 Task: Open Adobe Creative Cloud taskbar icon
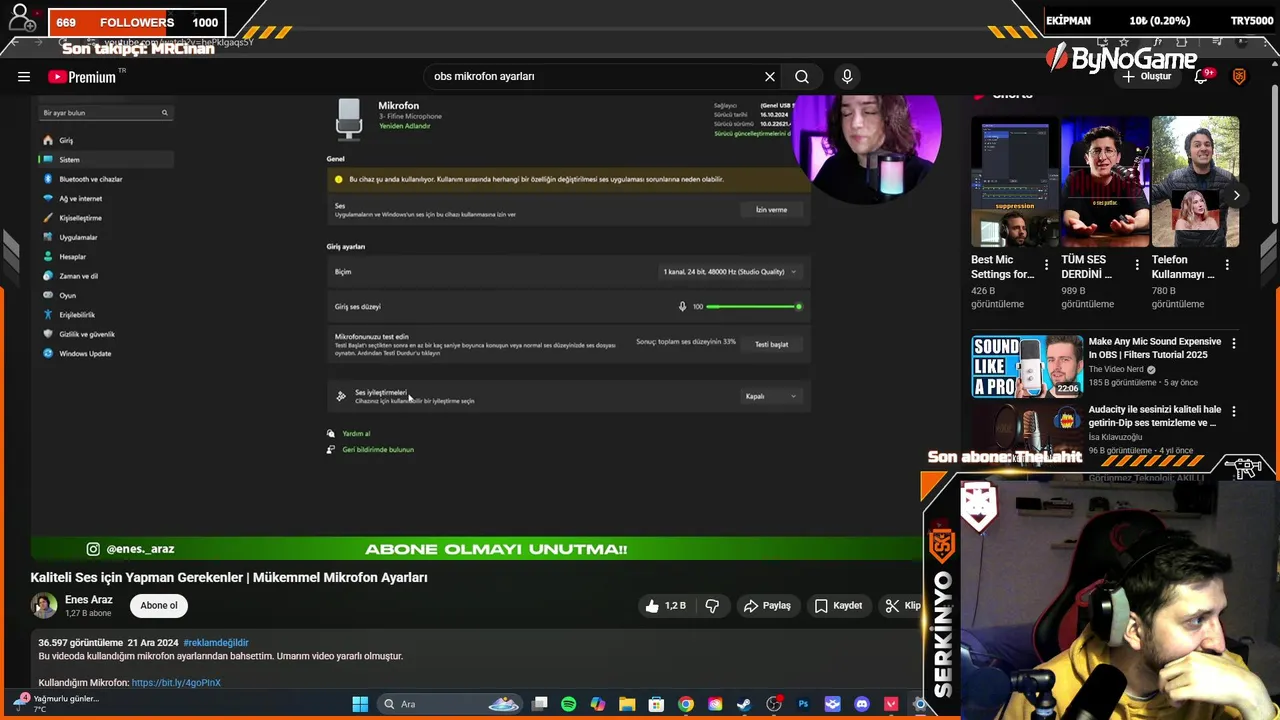(x=715, y=704)
